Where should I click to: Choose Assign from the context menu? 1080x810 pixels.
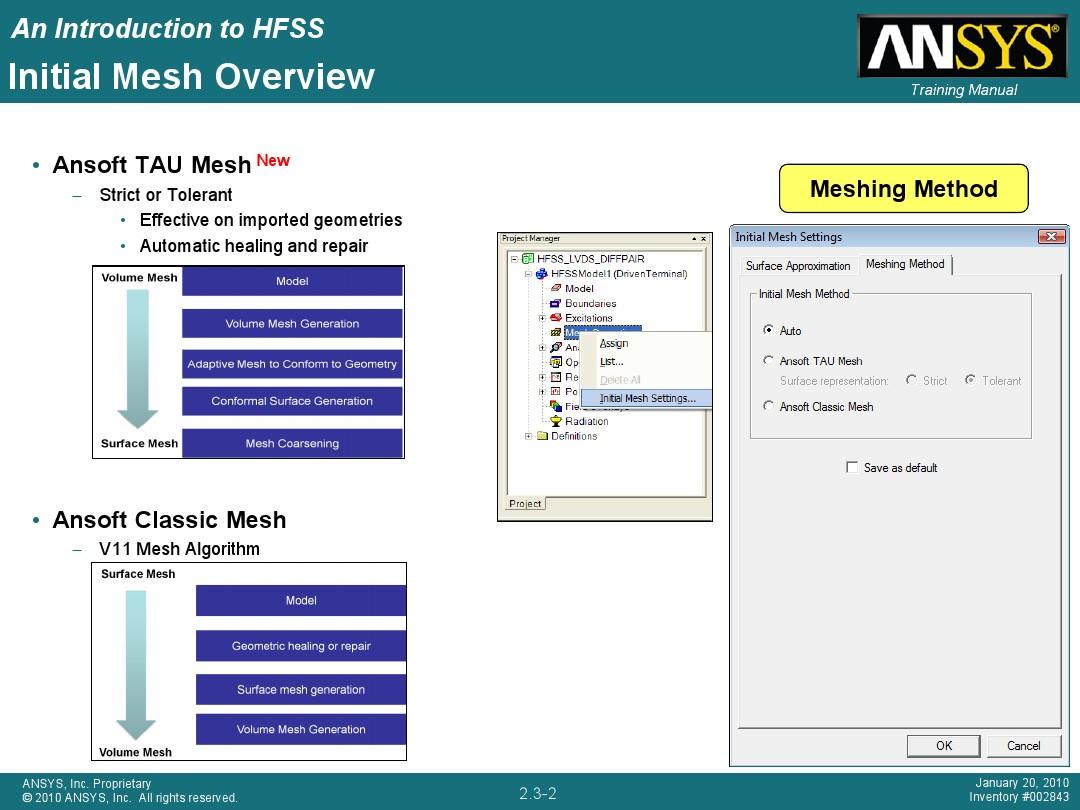[645, 344]
